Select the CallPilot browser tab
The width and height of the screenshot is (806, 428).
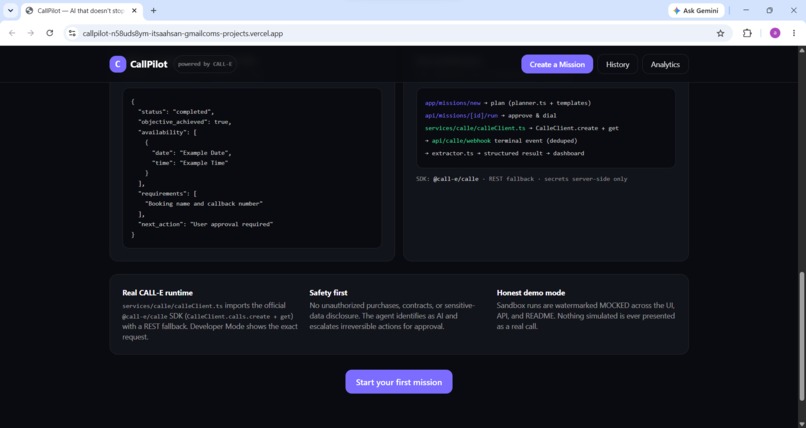click(x=80, y=10)
